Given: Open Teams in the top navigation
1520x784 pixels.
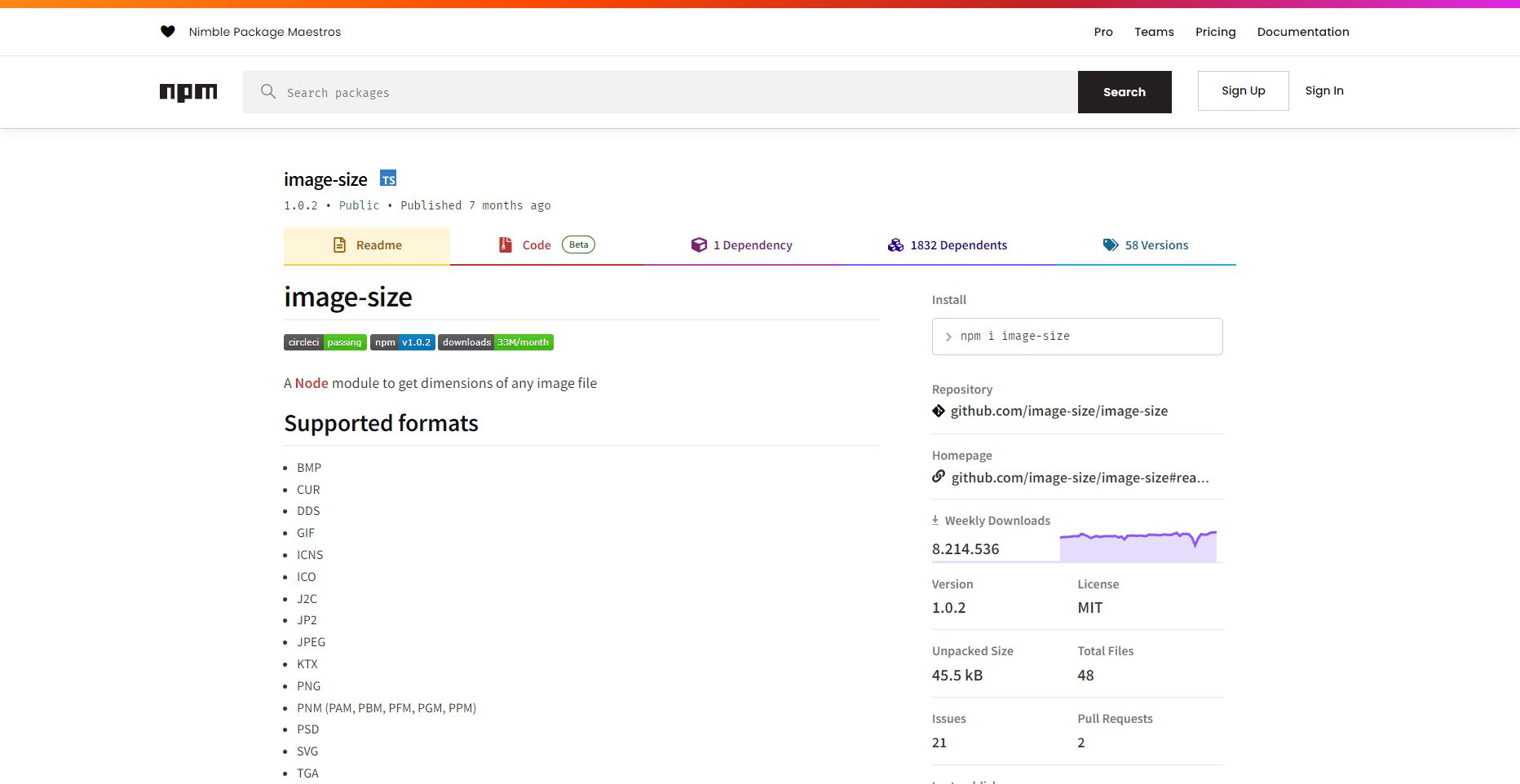Looking at the screenshot, I should [1154, 32].
